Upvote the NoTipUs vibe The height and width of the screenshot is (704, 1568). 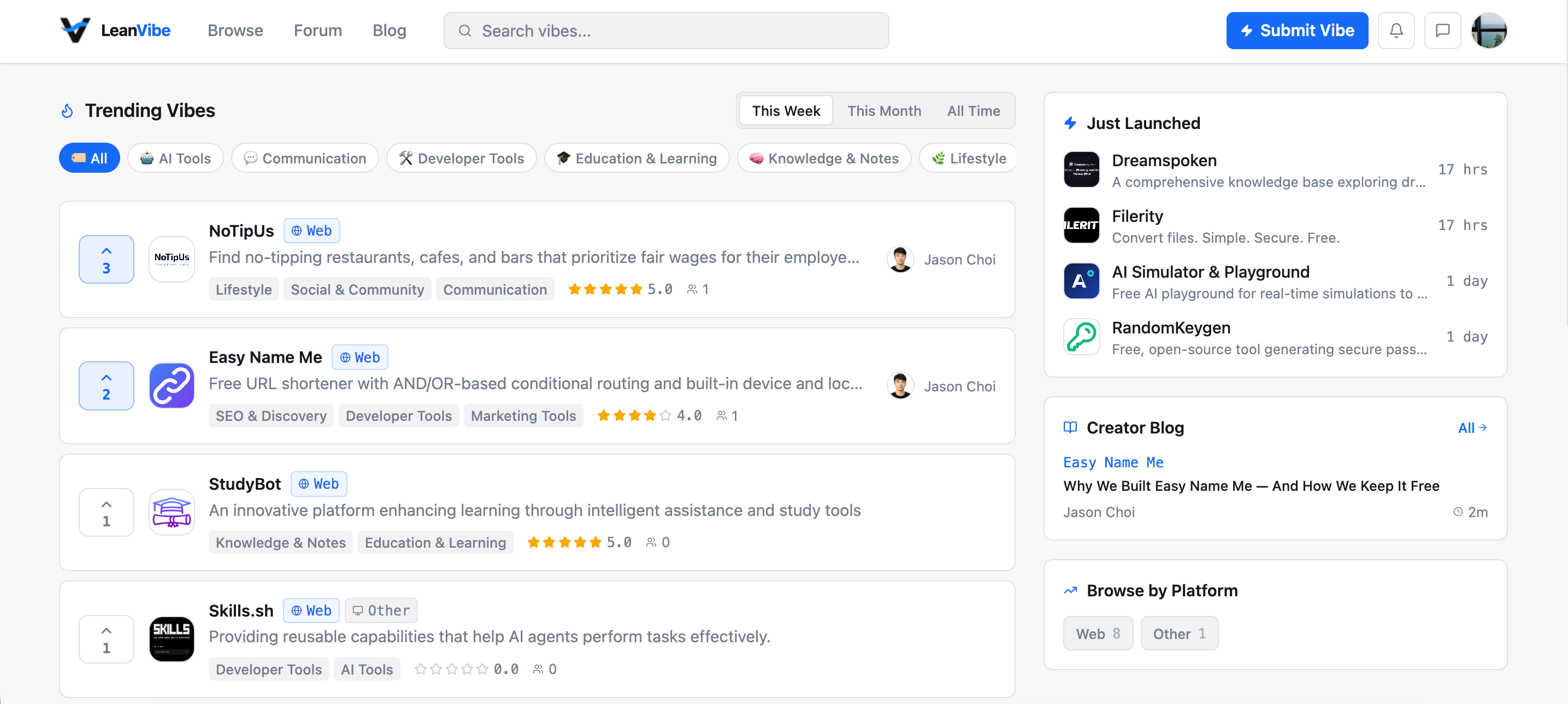(107, 260)
